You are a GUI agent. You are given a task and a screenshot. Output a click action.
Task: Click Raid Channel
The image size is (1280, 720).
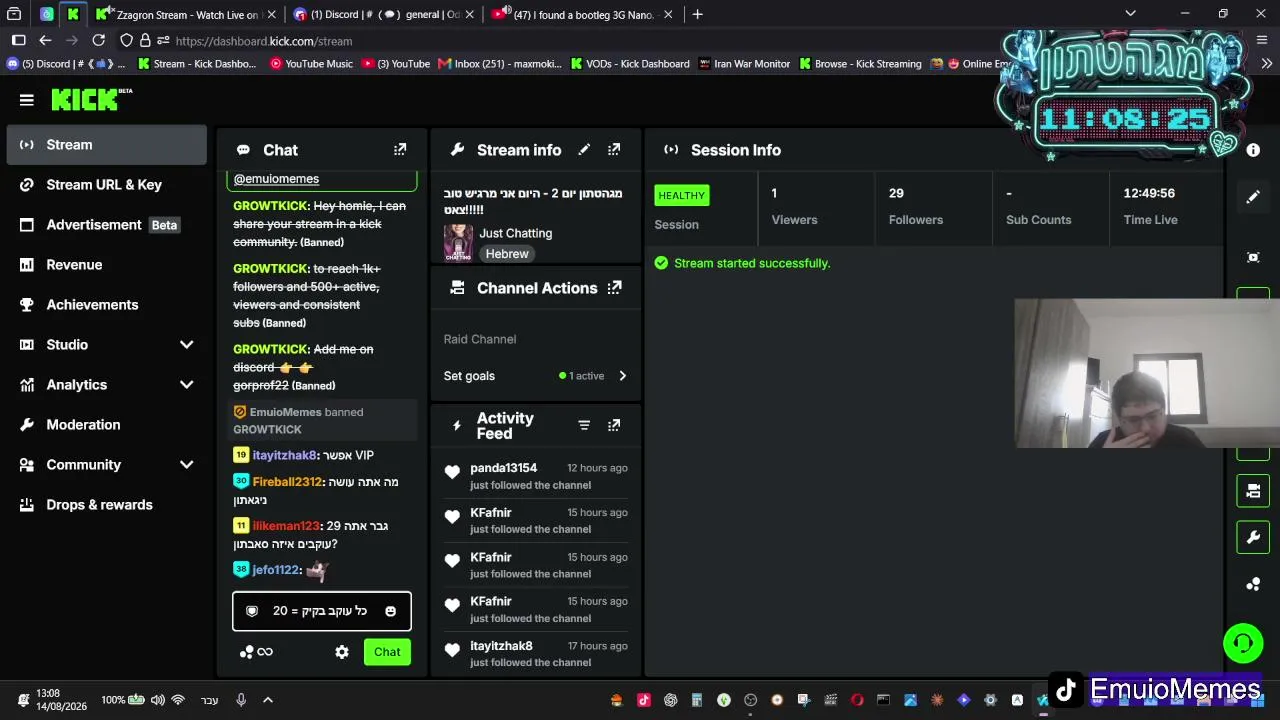[480, 339]
